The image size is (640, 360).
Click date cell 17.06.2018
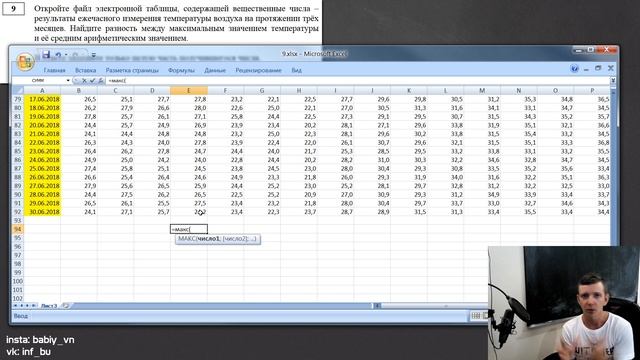[x=42, y=99]
